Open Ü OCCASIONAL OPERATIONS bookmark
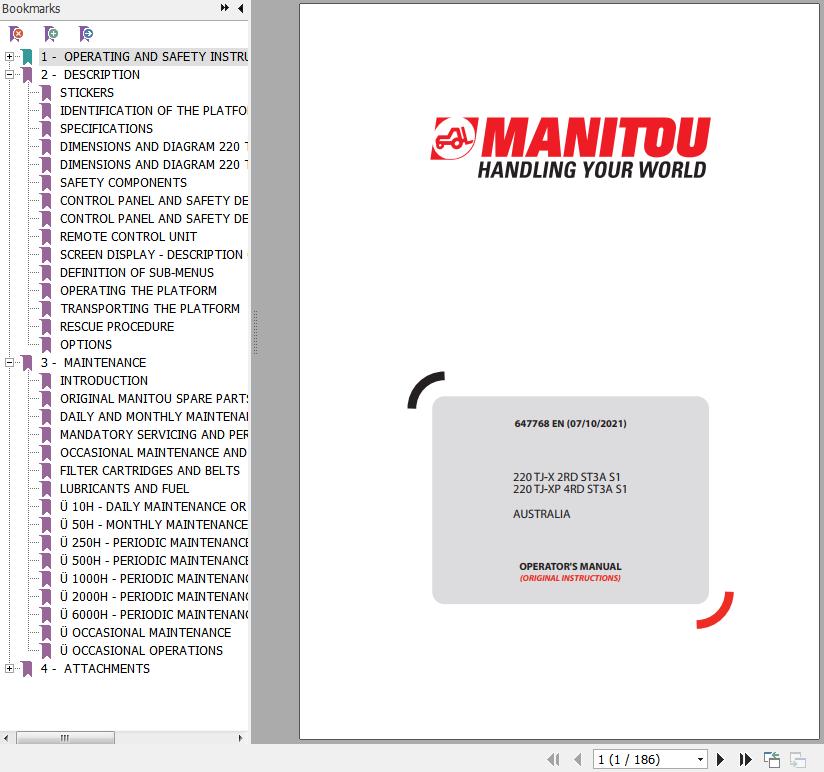This screenshot has width=824, height=772. tap(141, 651)
